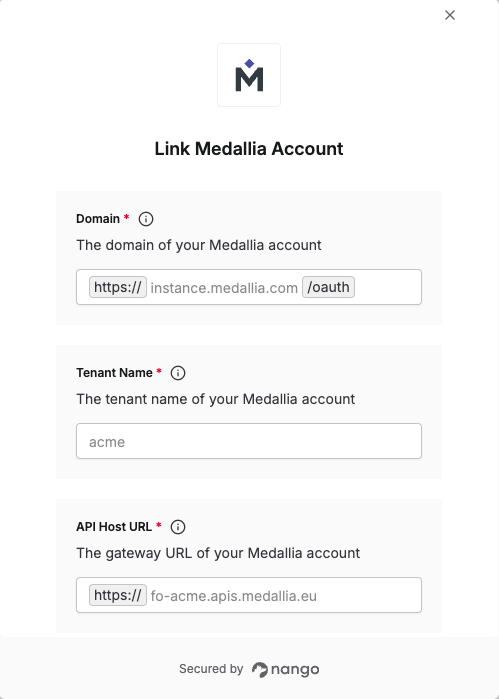This screenshot has height=699, width=499.
Task: Click 'The domain of your Medallia account' text
Action: coord(199,245)
